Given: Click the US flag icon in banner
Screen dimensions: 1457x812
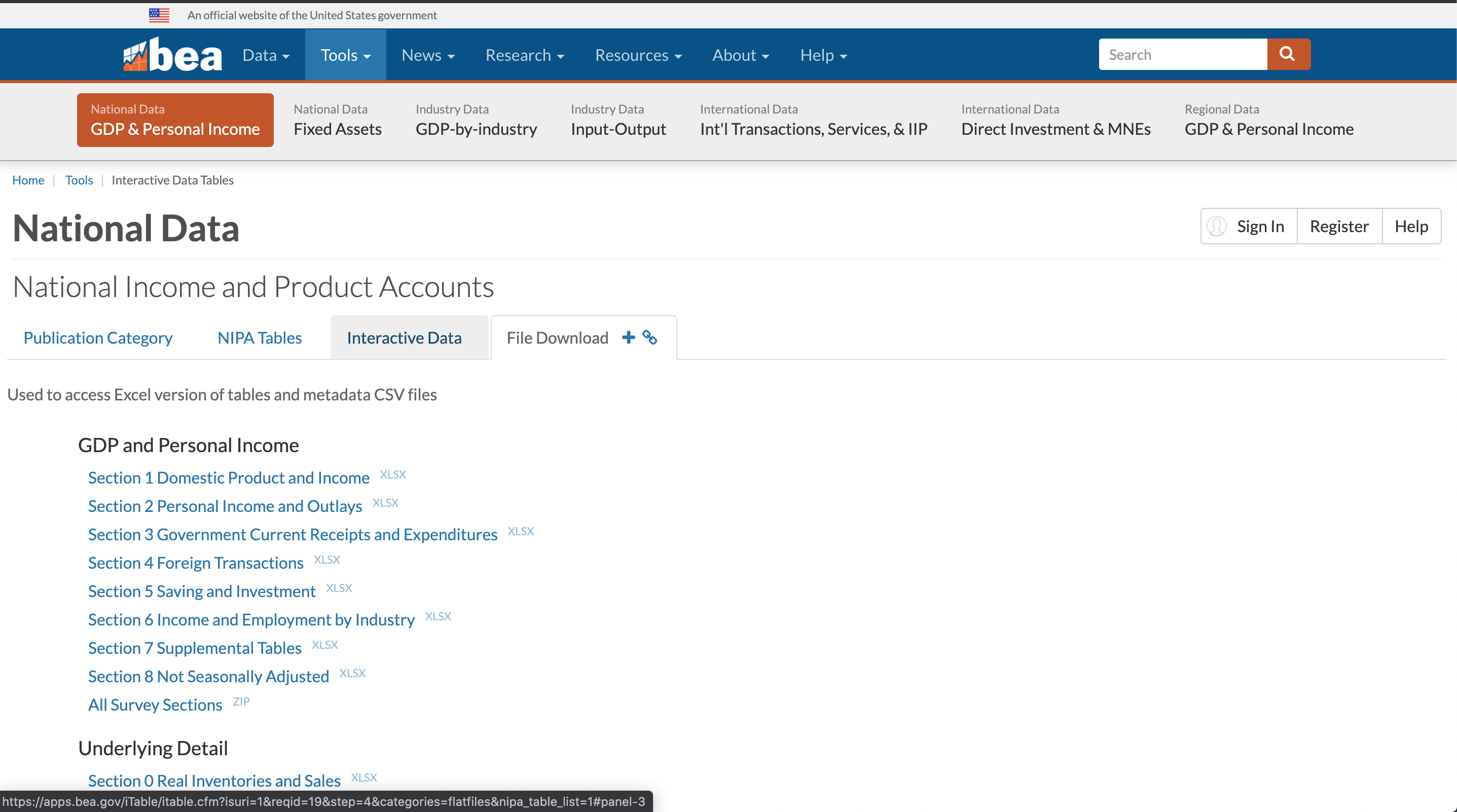Looking at the screenshot, I should [159, 15].
